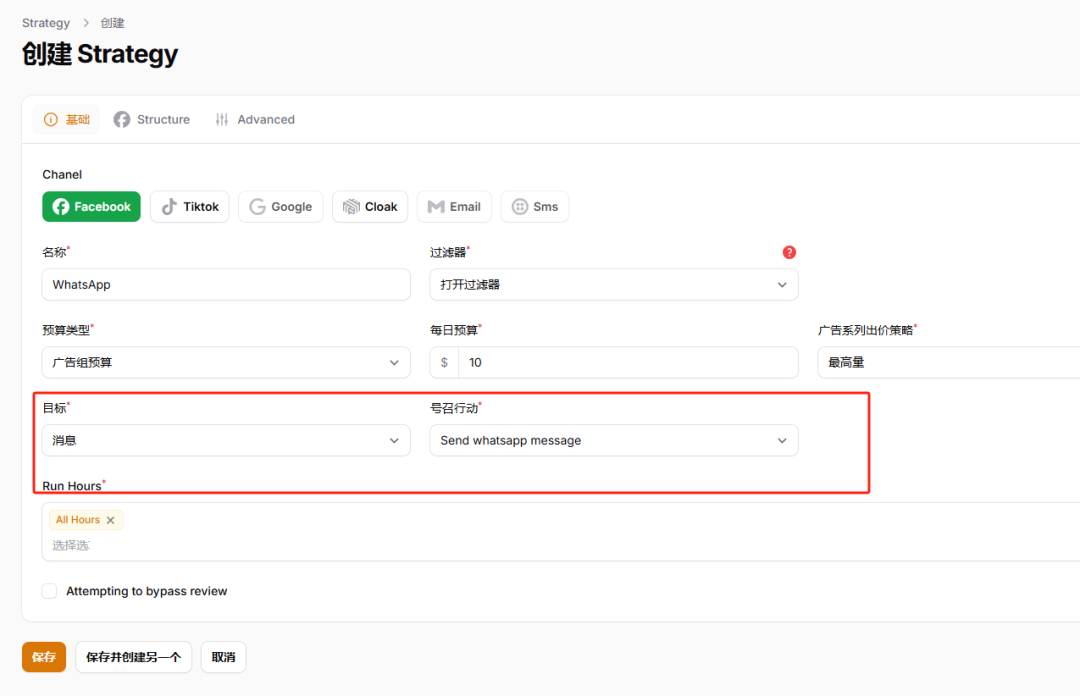Click the Run Hours selection field
This screenshot has height=696, width=1080.
coord(561,532)
